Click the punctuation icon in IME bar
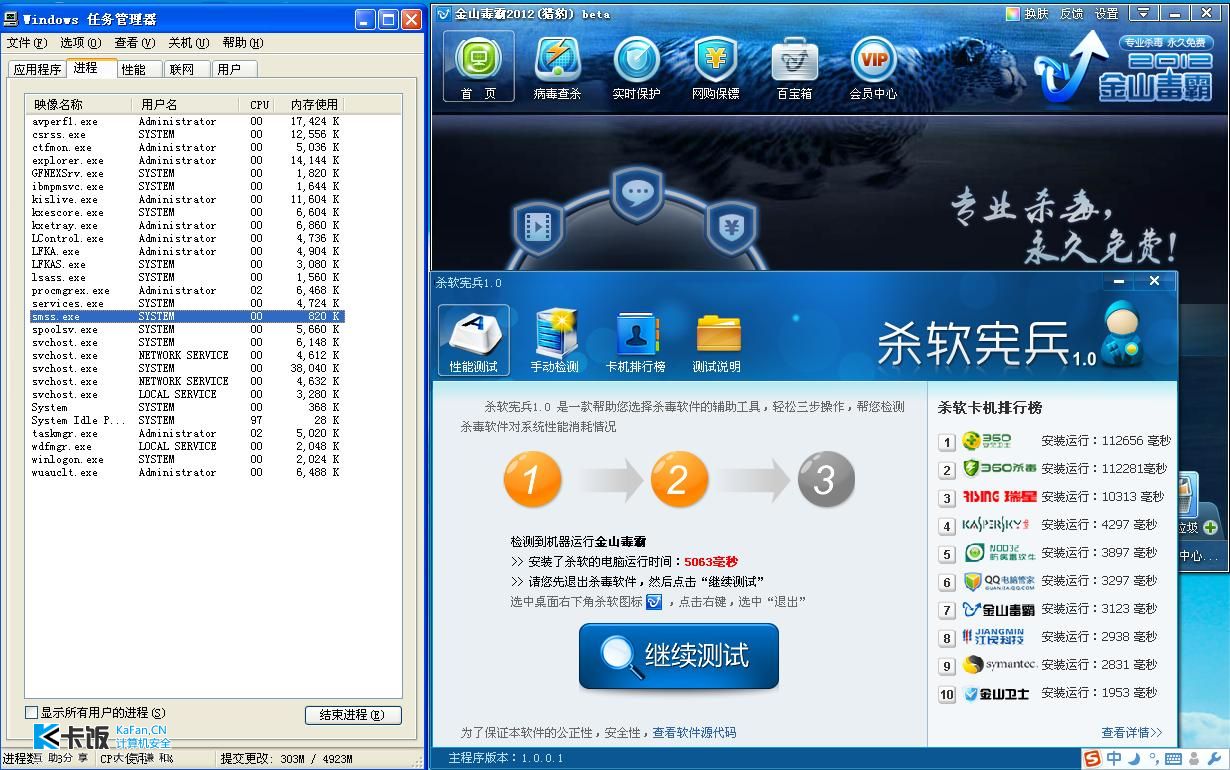 (x=1152, y=760)
